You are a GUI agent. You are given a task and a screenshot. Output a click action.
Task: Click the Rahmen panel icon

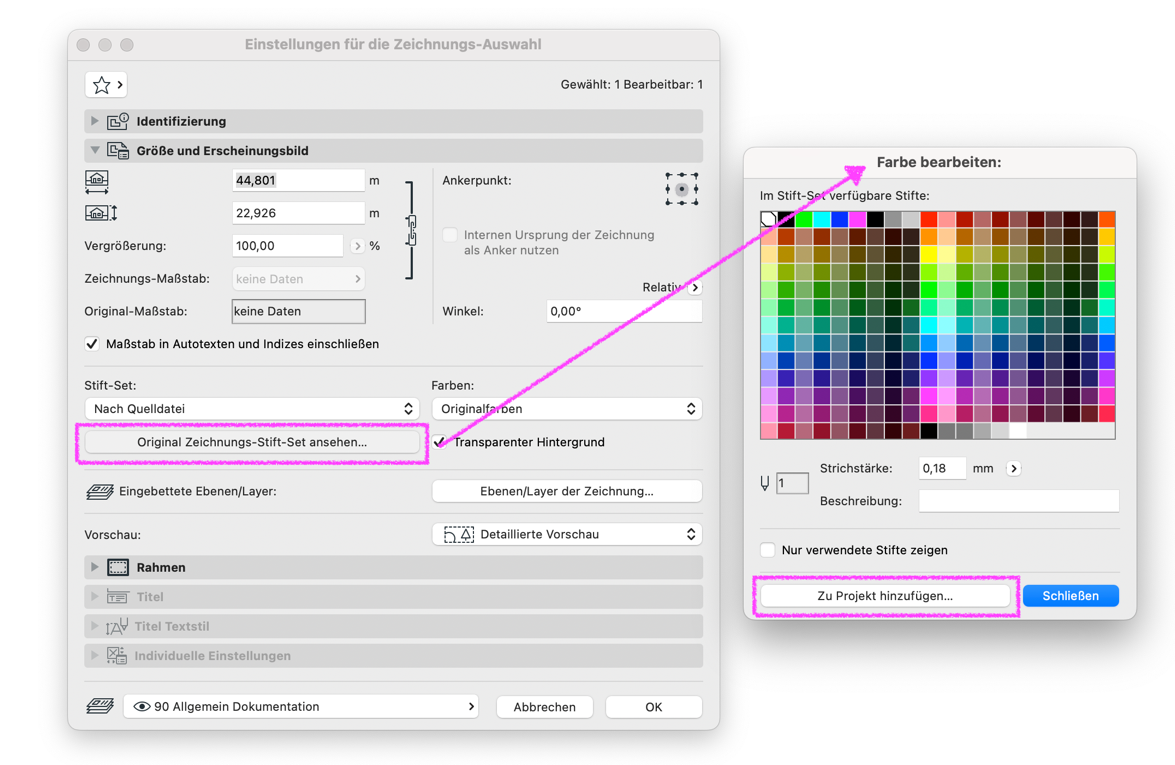click(118, 567)
